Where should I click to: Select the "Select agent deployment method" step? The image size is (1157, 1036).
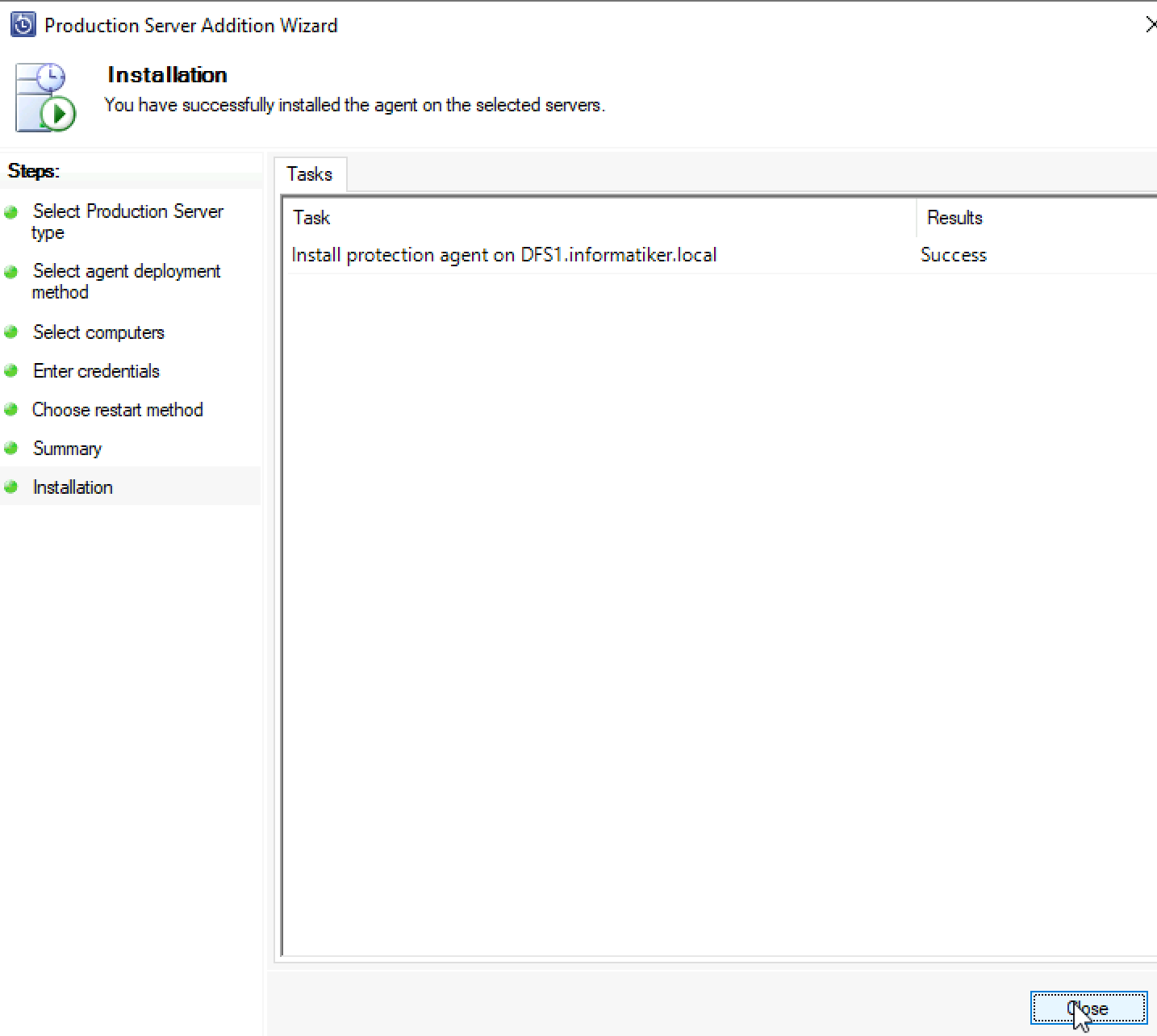pyautogui.click(x=126, y=282)
